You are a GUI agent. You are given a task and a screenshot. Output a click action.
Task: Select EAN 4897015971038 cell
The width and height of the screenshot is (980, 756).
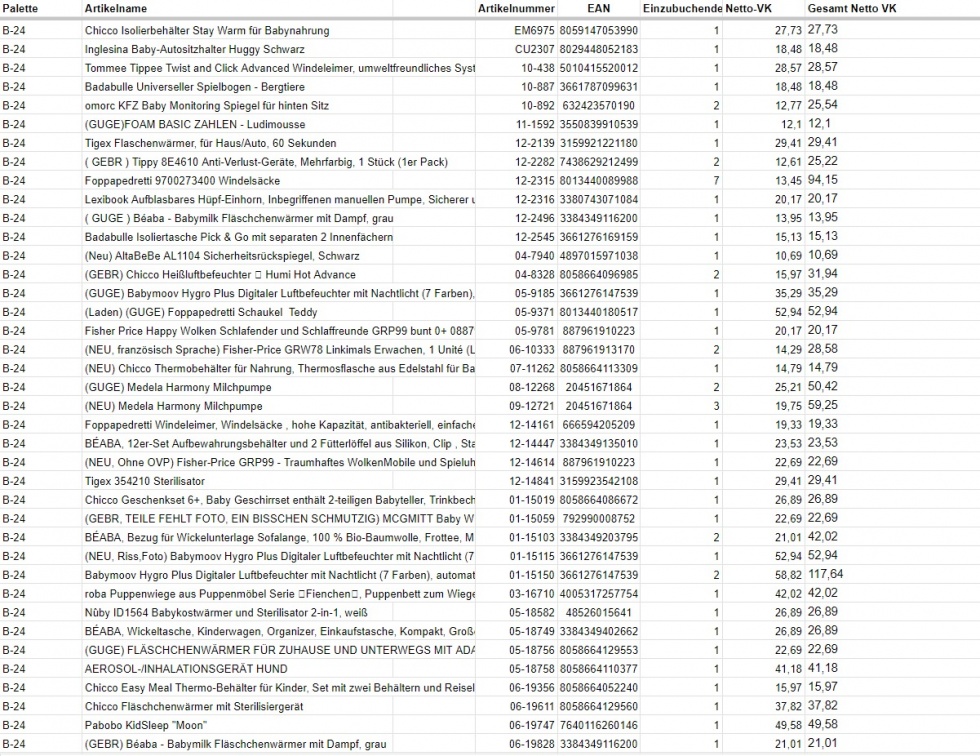599,256
